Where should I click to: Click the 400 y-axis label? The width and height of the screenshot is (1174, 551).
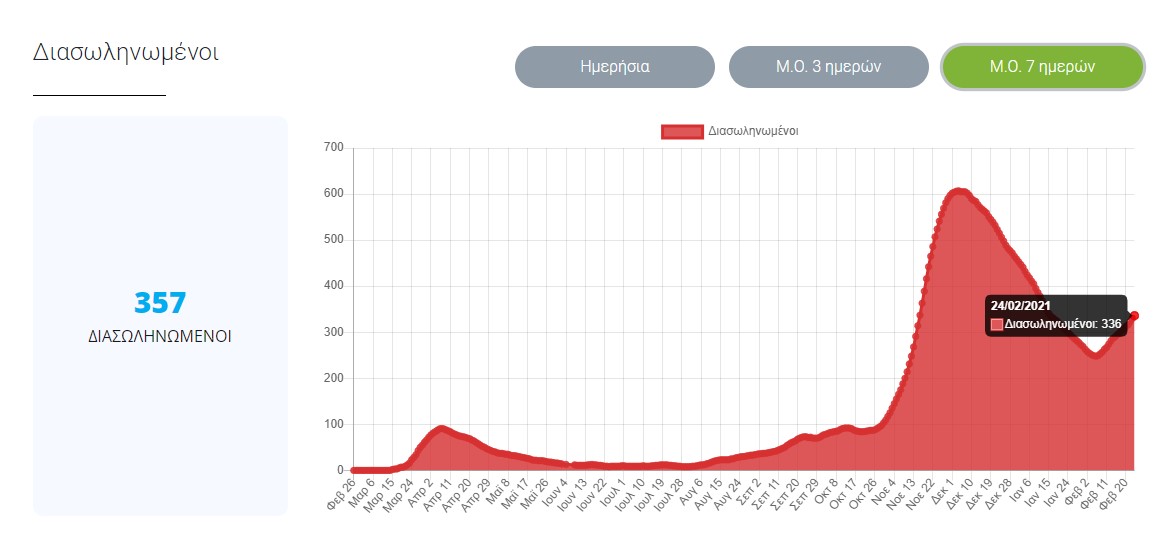tap(334, 286)
